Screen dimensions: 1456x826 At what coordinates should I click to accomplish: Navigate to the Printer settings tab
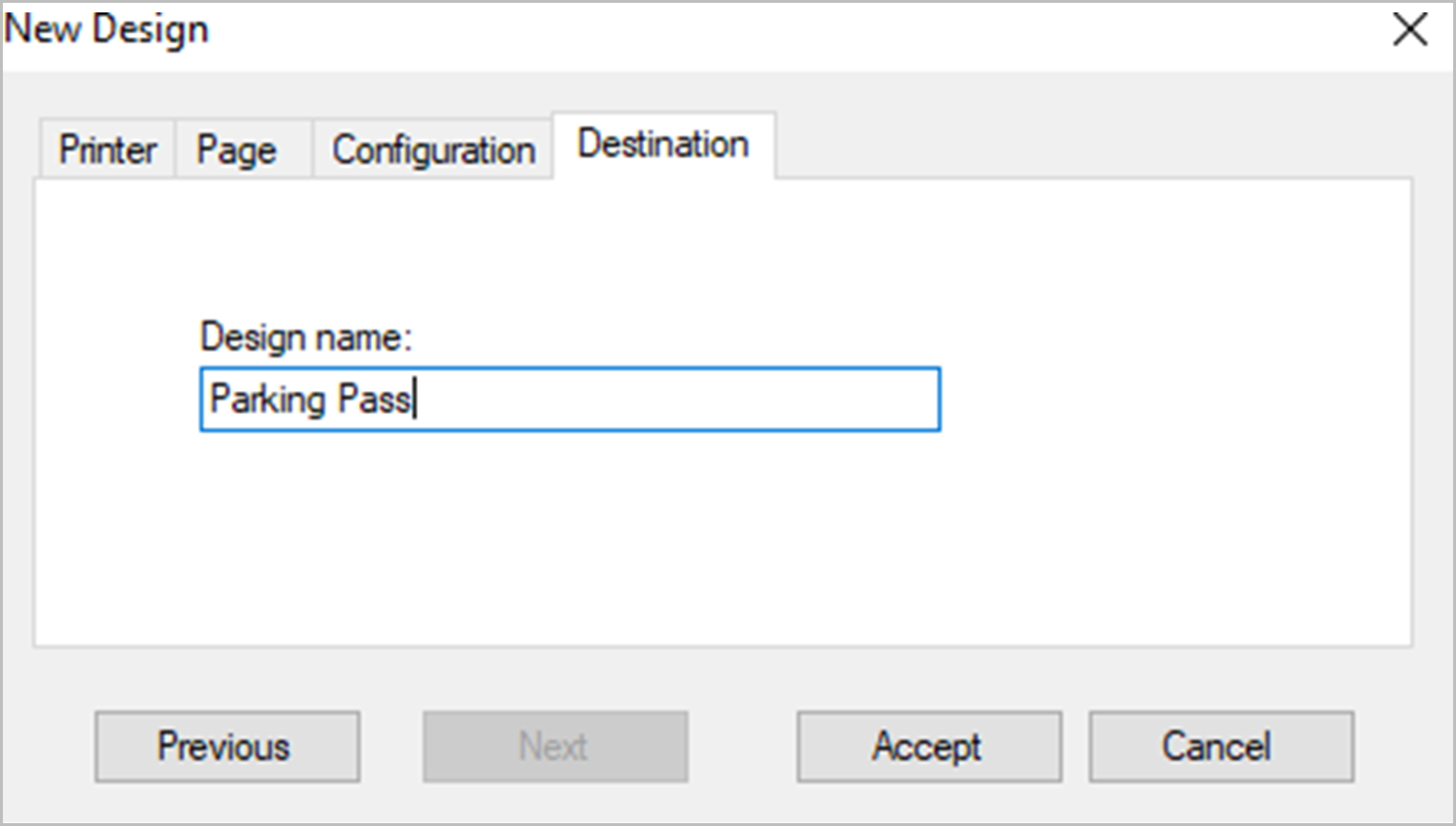[x=105, y=149]
